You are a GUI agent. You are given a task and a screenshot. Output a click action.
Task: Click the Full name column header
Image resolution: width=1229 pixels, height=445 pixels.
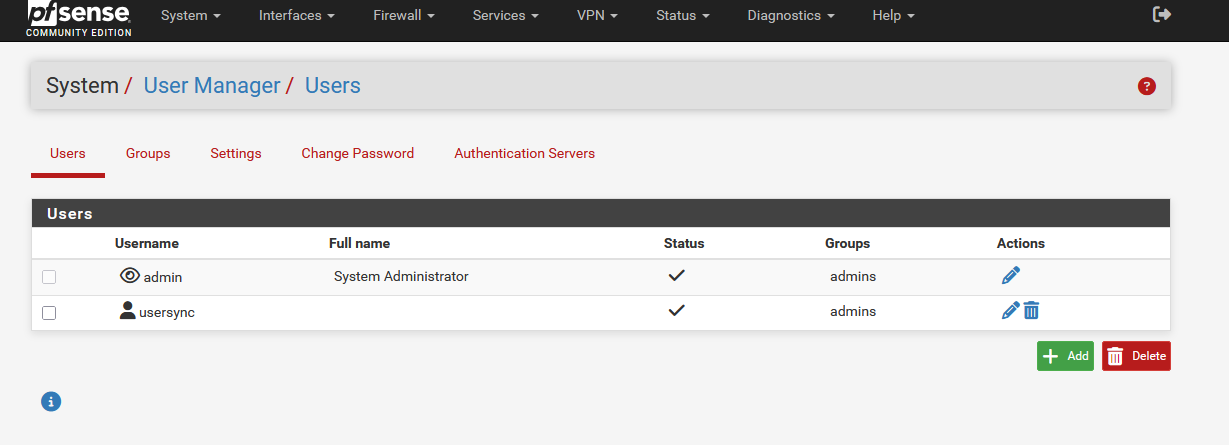tap(359, 243)
